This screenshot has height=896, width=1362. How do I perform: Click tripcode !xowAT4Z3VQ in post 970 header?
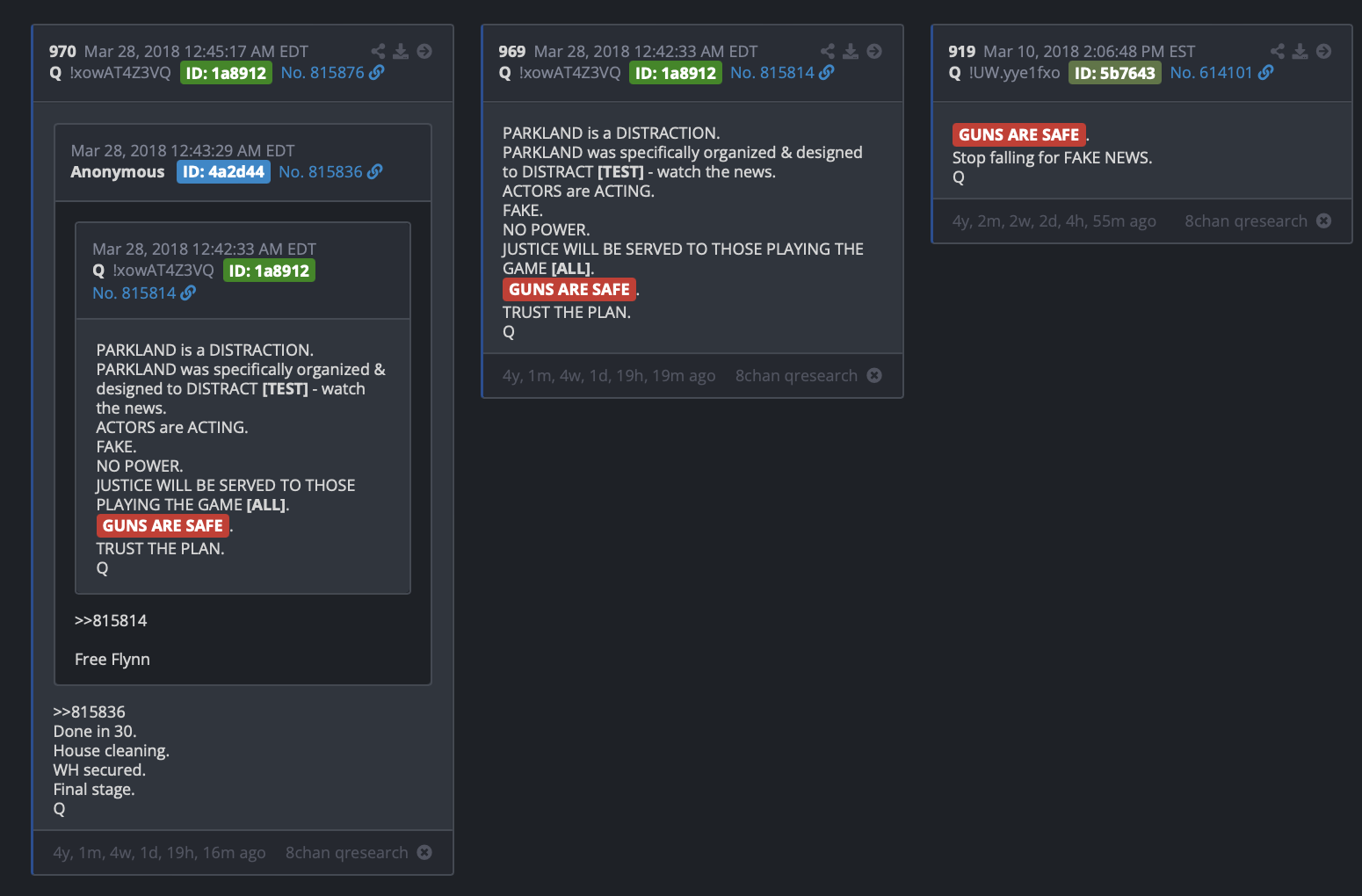[x=120, y=73]
